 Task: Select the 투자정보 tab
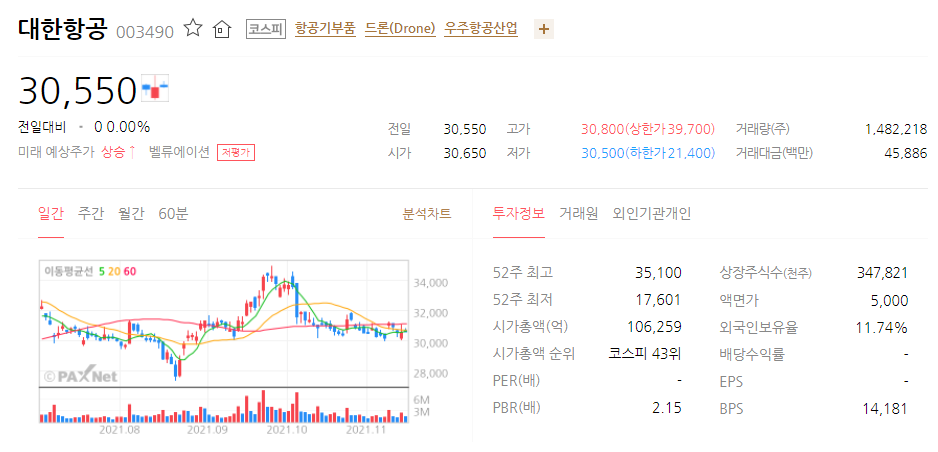click(519, 213)
